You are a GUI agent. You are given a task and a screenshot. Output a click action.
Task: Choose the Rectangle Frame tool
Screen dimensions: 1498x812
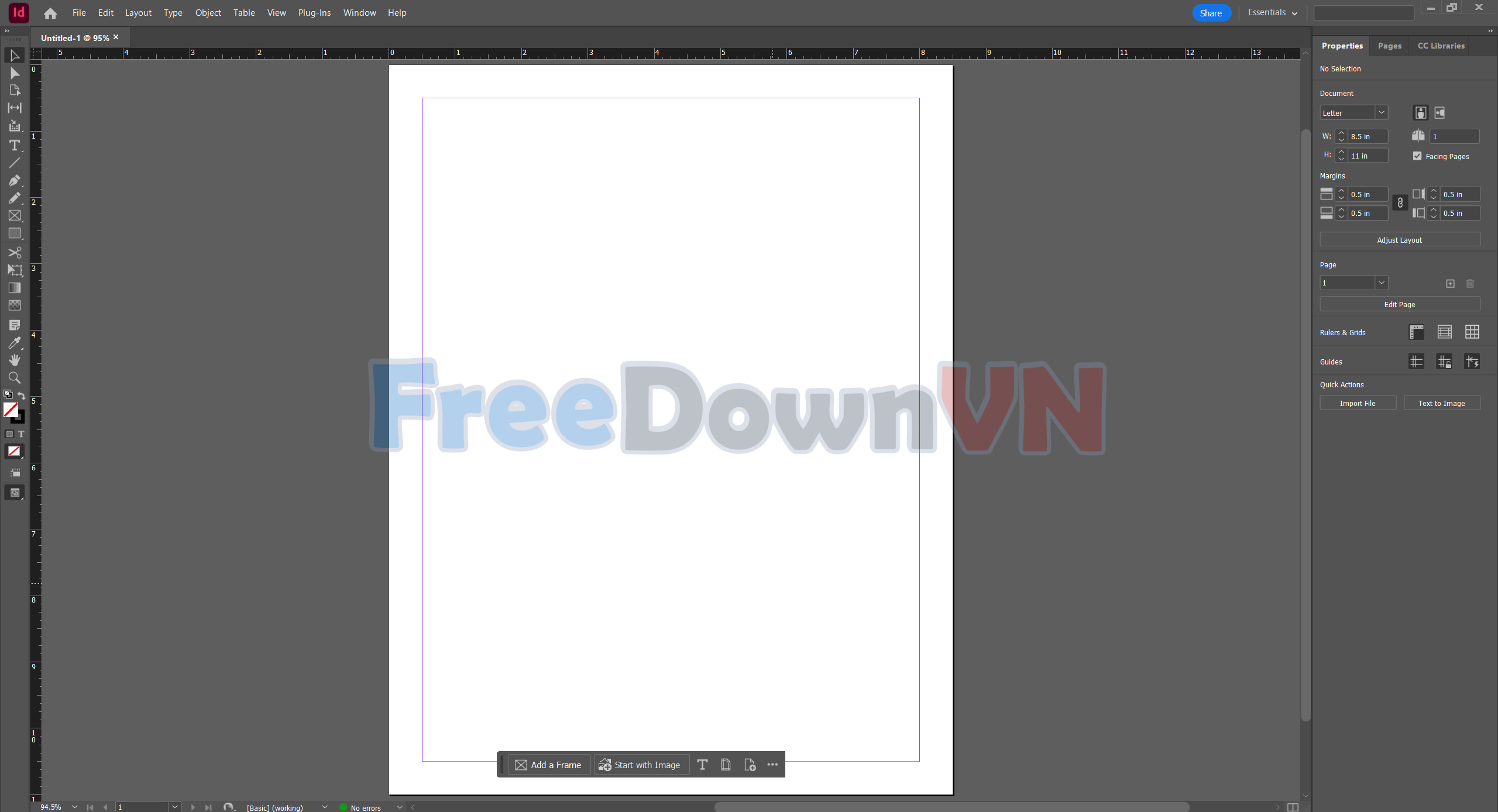click(x=15, y=216)
